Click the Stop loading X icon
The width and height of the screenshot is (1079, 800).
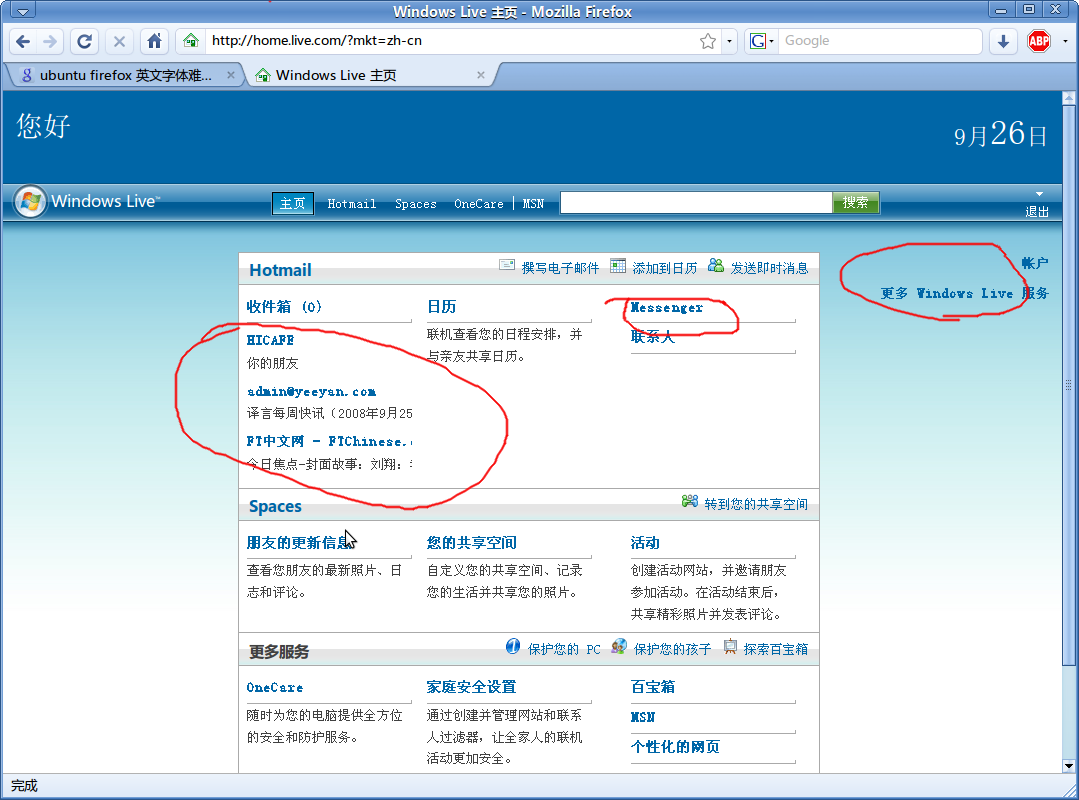[x=119, y=41]
